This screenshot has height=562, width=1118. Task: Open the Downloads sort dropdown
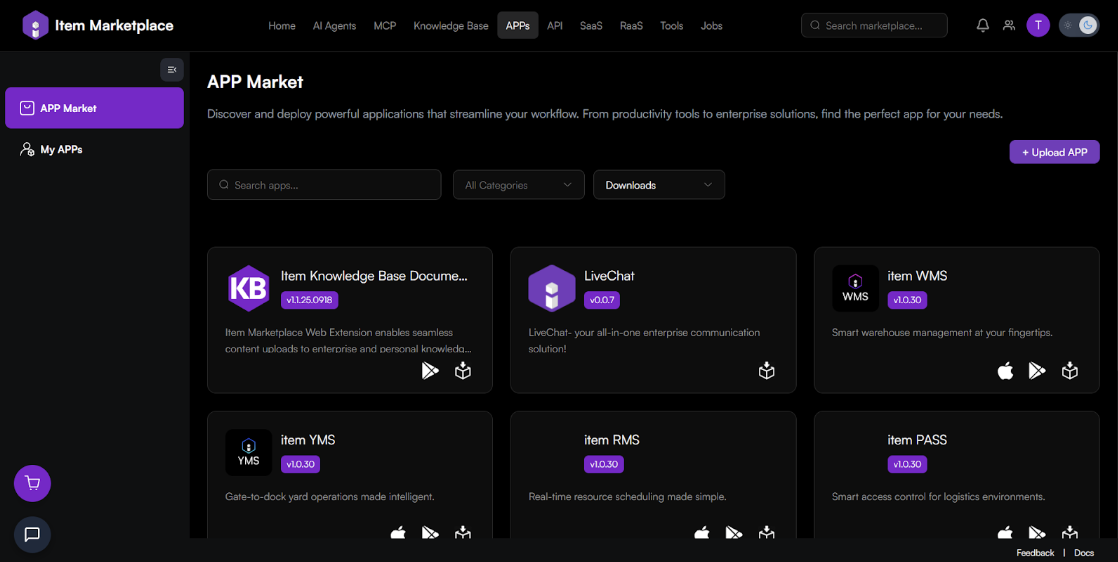658,185
